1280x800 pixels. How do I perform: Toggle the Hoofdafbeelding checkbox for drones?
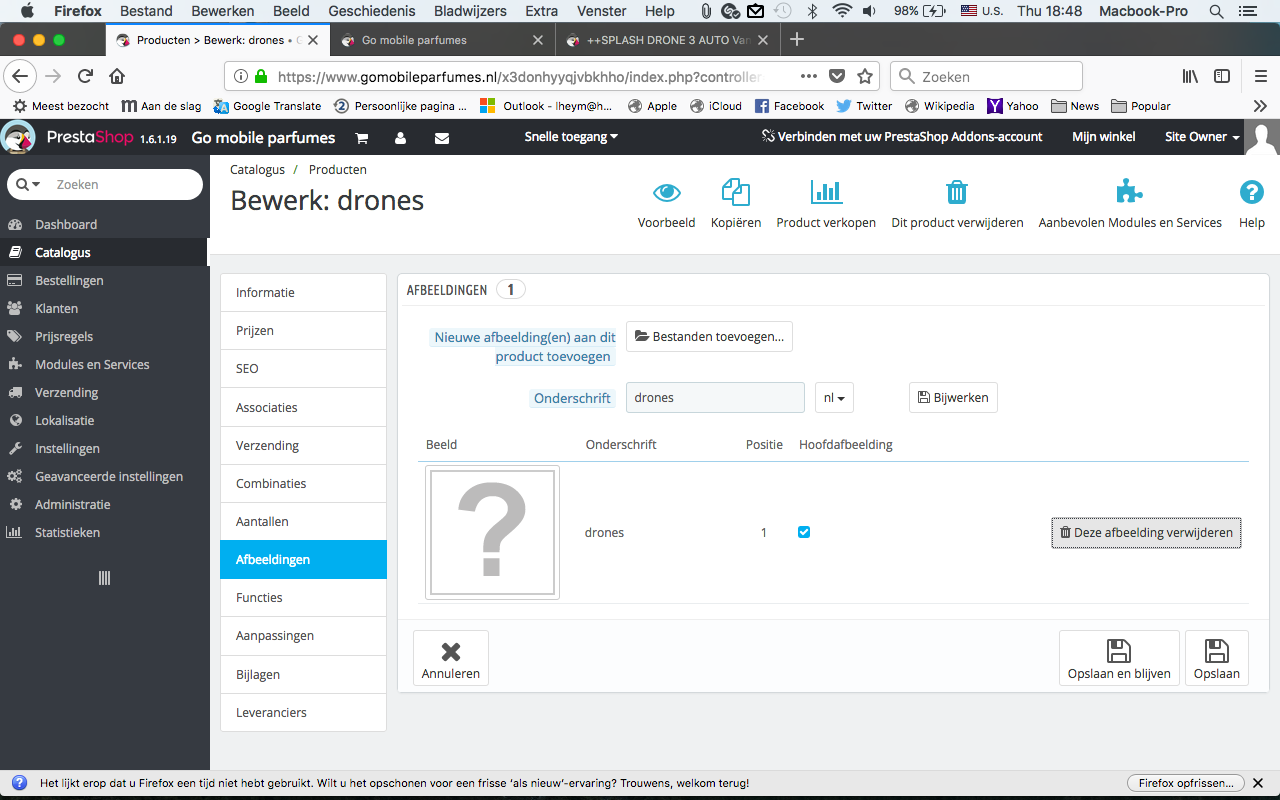point(804,532)
